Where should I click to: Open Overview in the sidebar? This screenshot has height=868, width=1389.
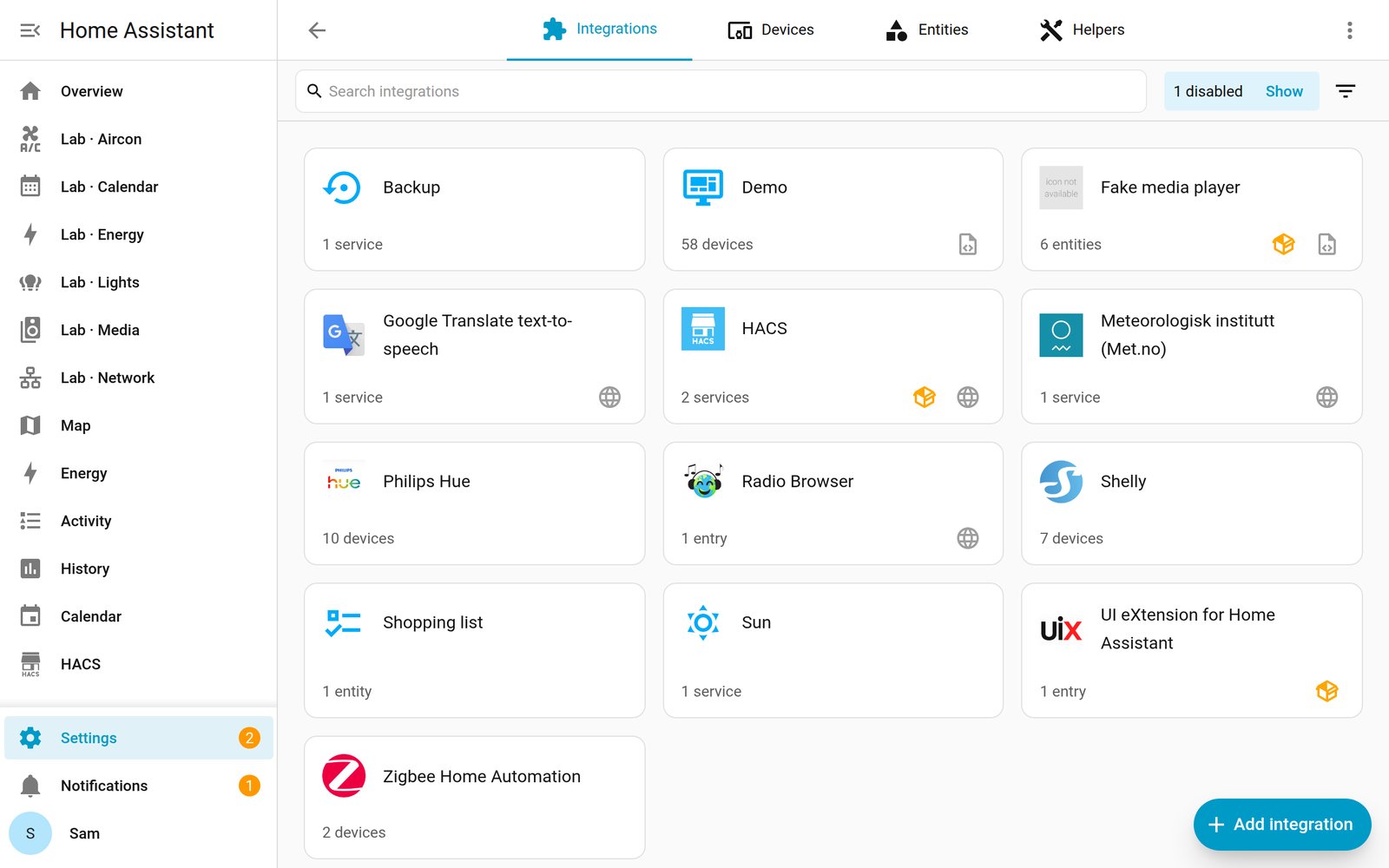tap(139, 91)
